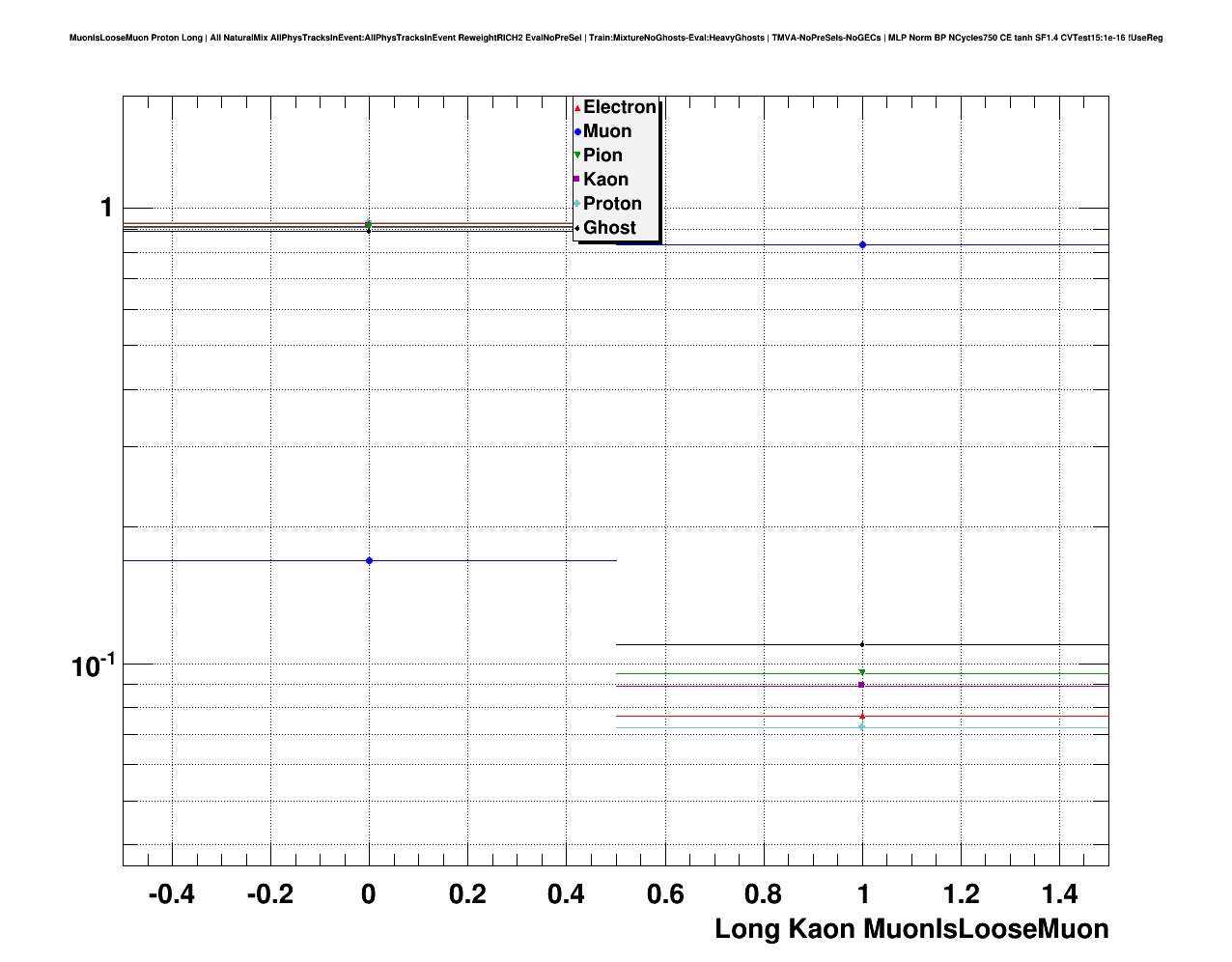
Task: Select the purple Kaon data point at x=1
Action: 862,685
